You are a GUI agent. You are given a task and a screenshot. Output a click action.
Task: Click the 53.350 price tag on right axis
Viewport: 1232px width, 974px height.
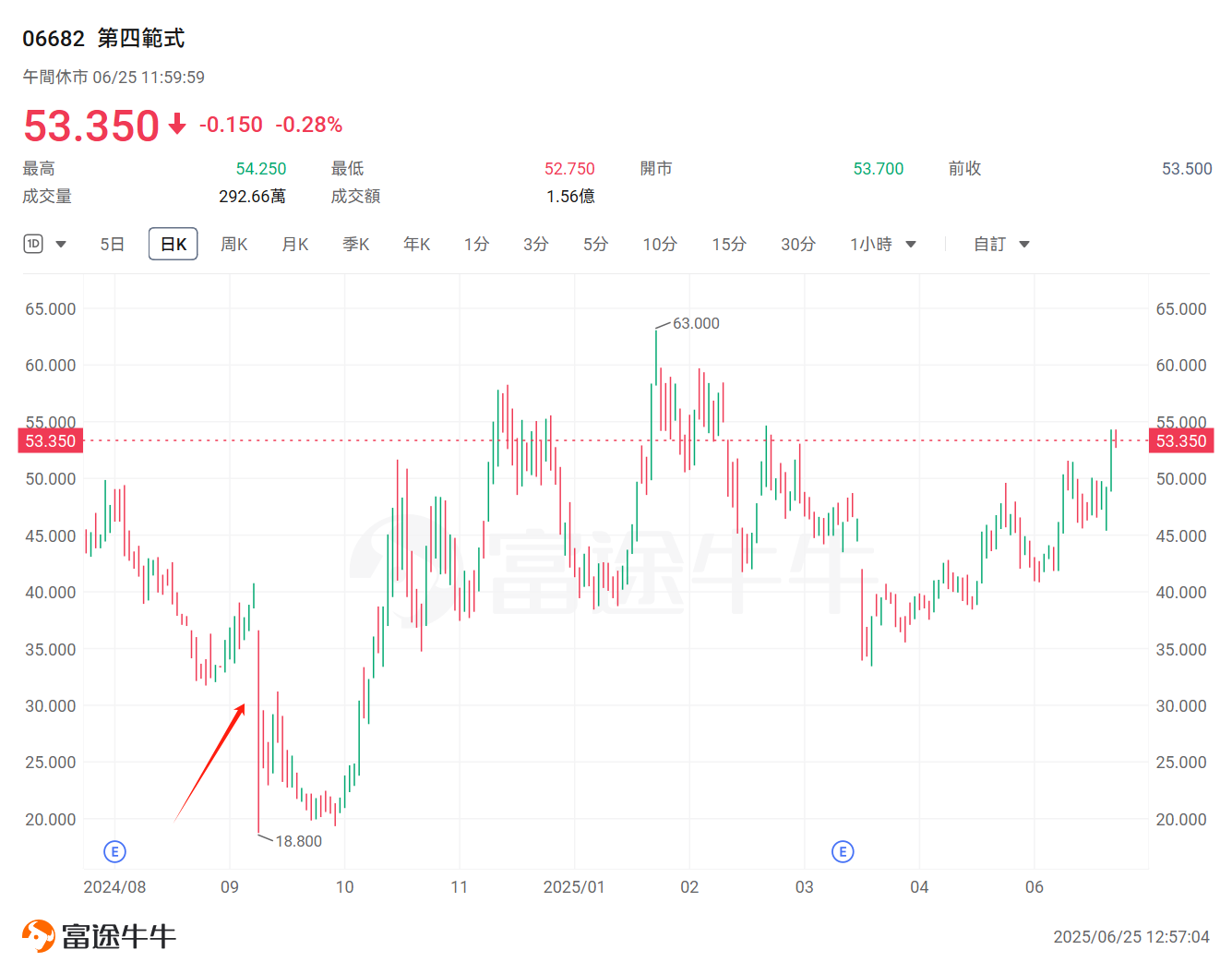[x=1180, y=440]
